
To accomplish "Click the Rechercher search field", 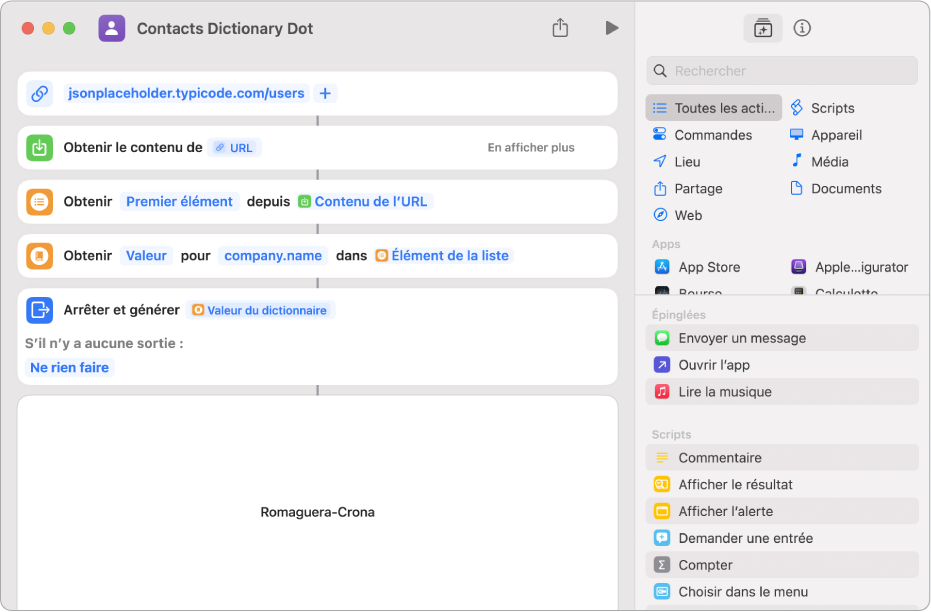I will pyautogui.click(x=782, y=71).
